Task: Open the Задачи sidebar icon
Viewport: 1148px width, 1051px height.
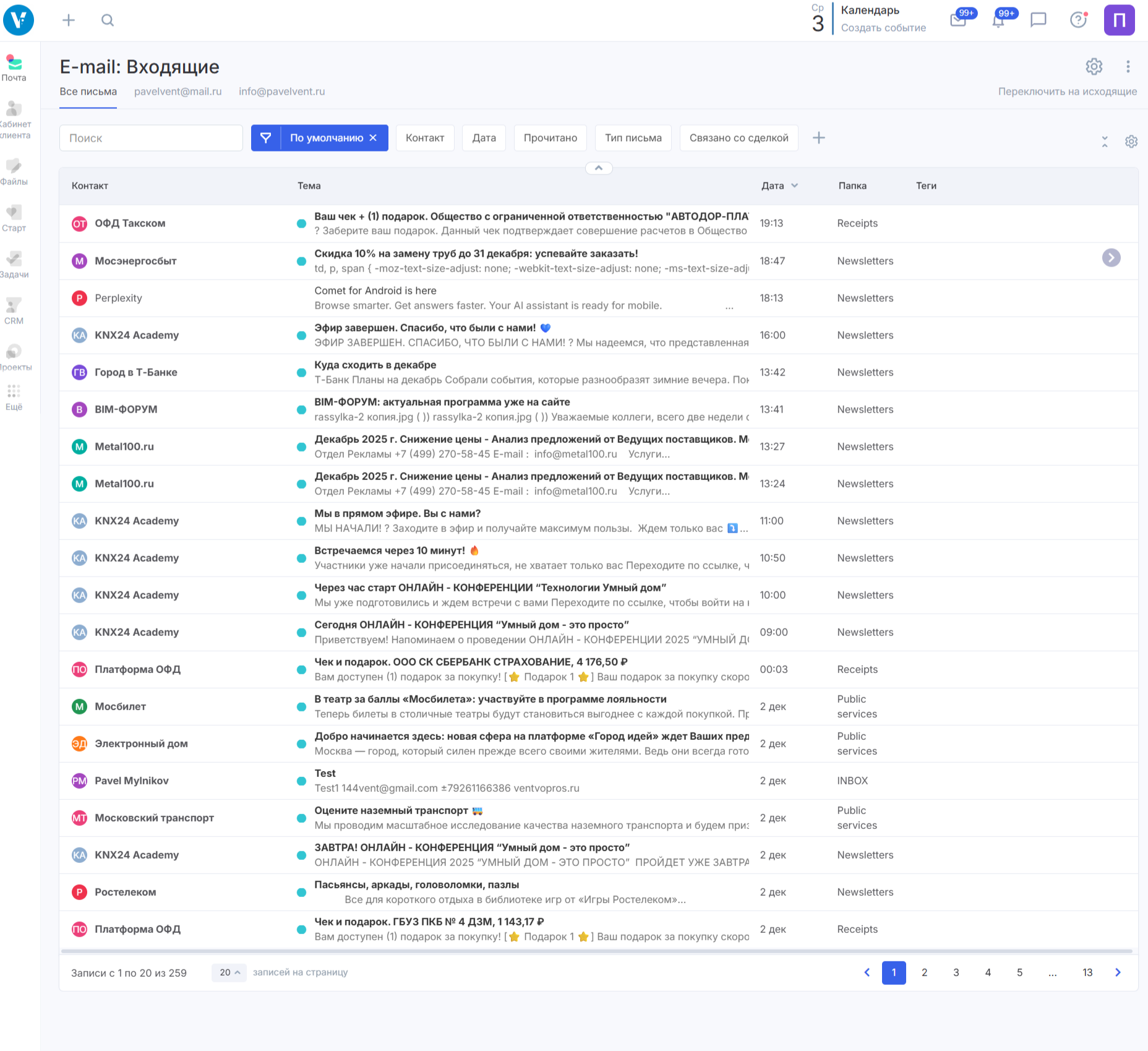Action: tap(14, 264)
